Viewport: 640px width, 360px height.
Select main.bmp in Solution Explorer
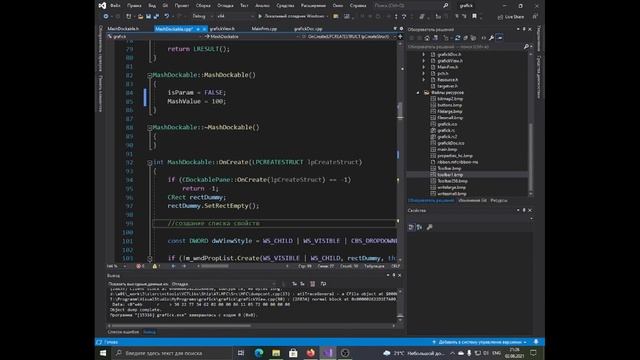tap(447, 149)
